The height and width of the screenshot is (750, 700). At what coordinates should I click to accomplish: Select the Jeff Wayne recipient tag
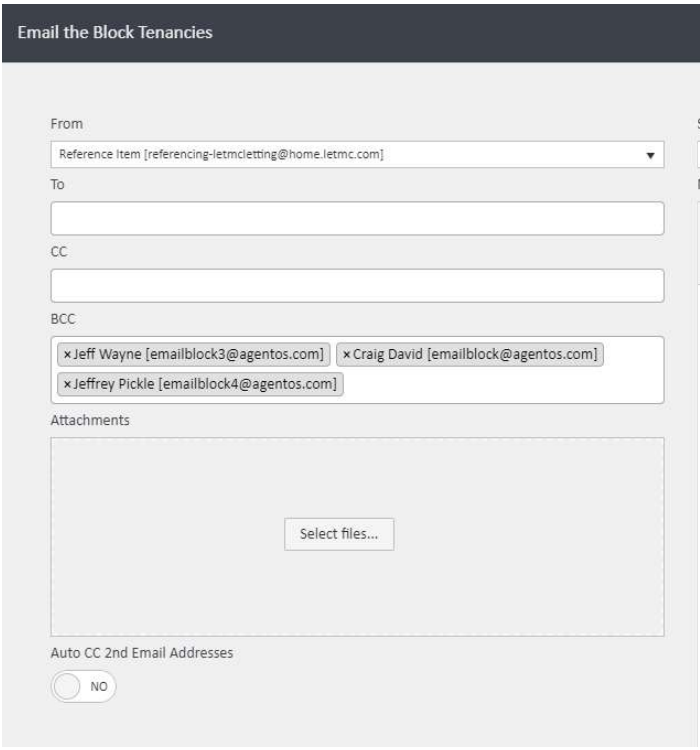198,355
